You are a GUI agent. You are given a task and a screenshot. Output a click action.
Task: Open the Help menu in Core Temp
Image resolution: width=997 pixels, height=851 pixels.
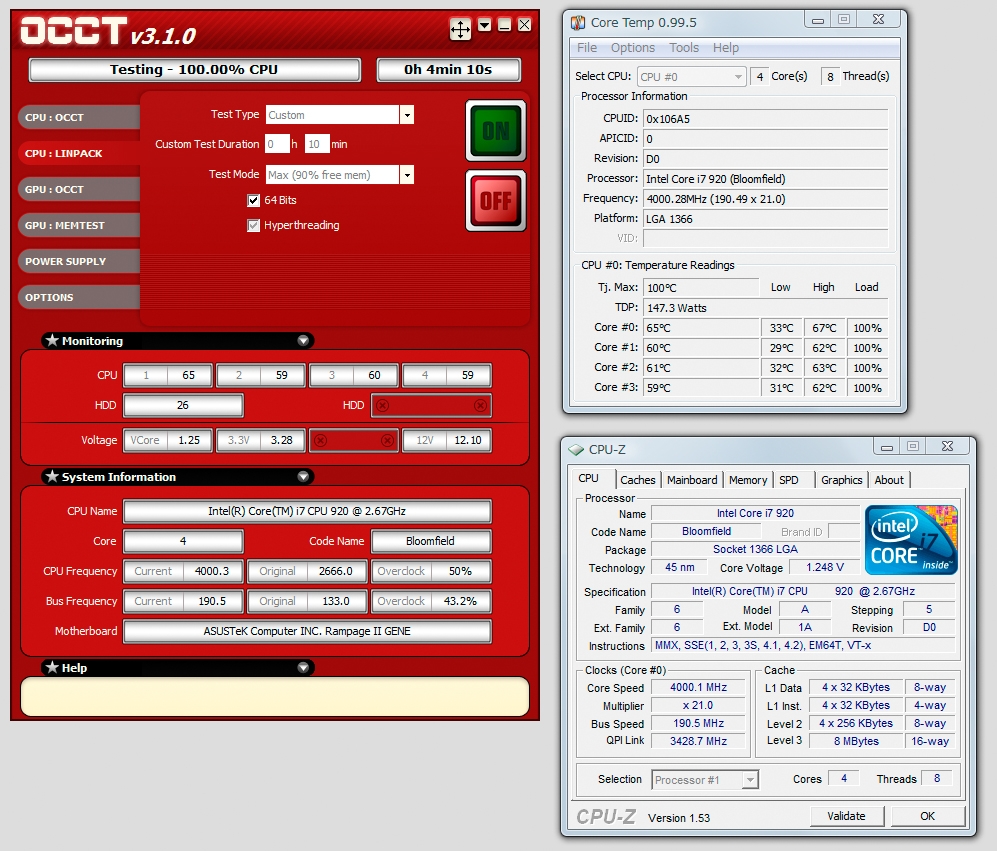pos(725,48)
